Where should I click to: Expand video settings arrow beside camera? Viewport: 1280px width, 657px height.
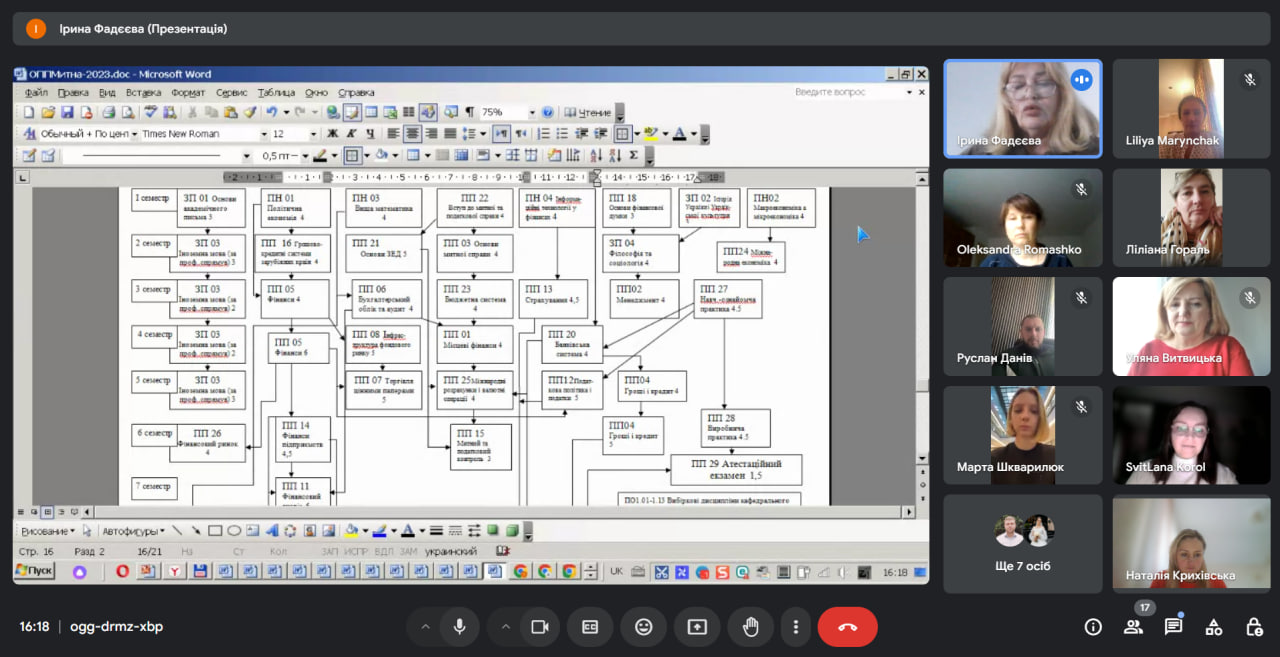tap(506, 627)
